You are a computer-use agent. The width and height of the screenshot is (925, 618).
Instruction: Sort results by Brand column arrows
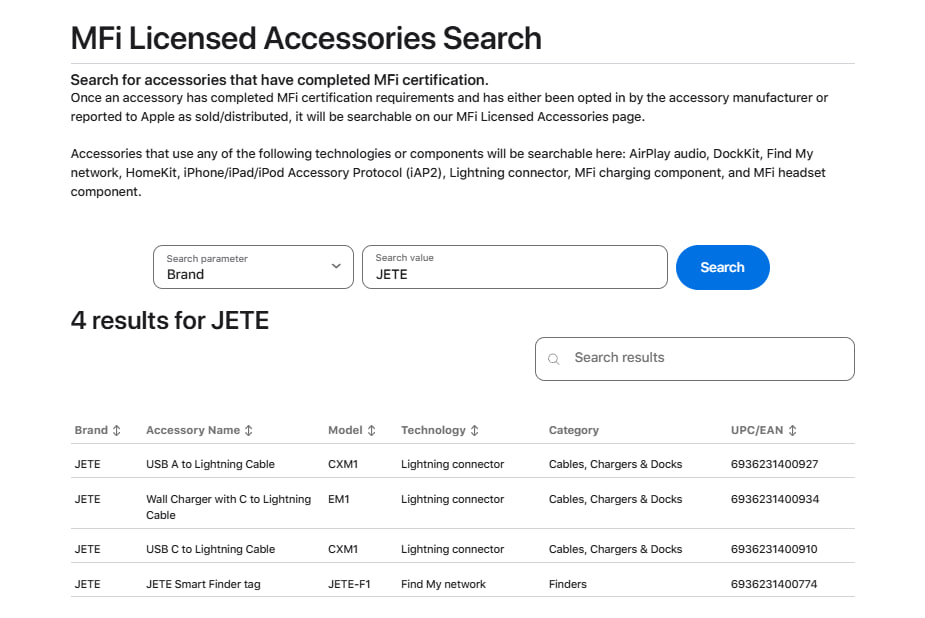[116, 430]
